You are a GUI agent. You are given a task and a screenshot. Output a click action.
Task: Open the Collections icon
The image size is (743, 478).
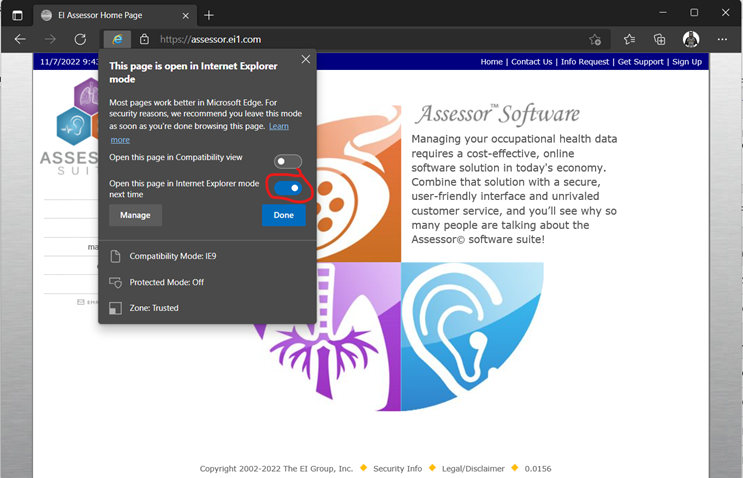click(x=659, y=39)
